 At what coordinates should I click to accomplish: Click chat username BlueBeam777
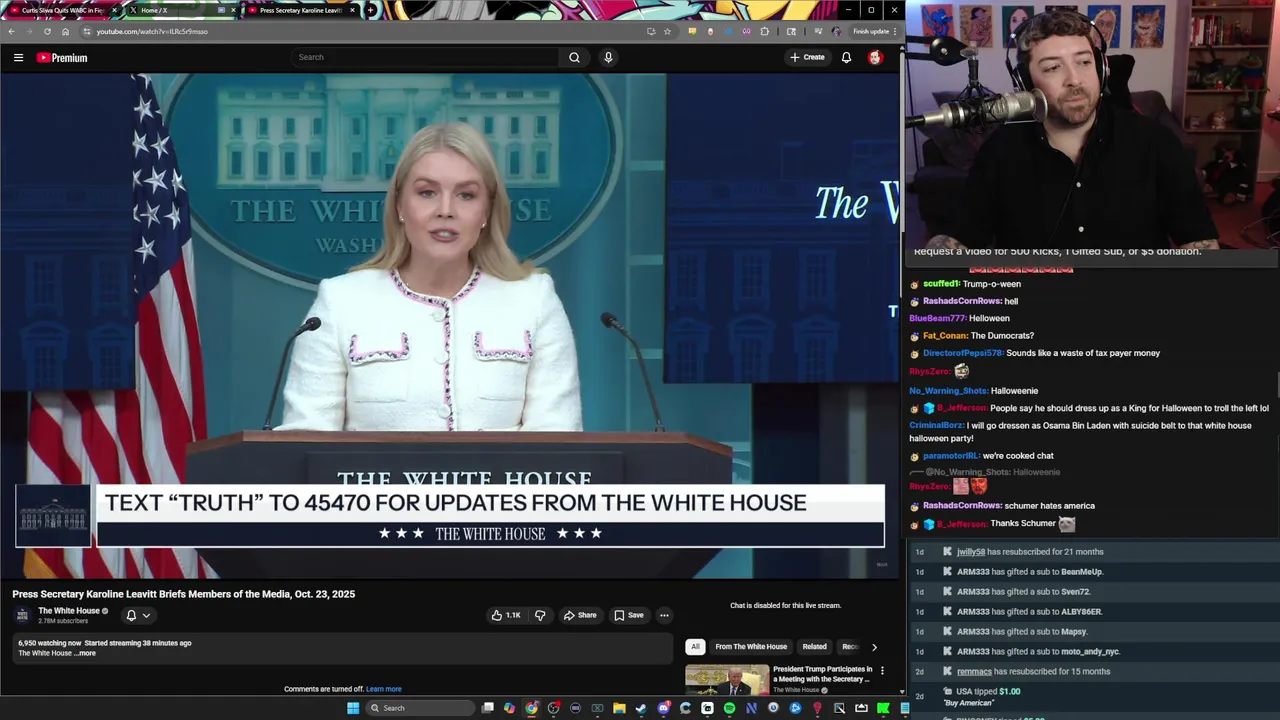coord(937,318)
